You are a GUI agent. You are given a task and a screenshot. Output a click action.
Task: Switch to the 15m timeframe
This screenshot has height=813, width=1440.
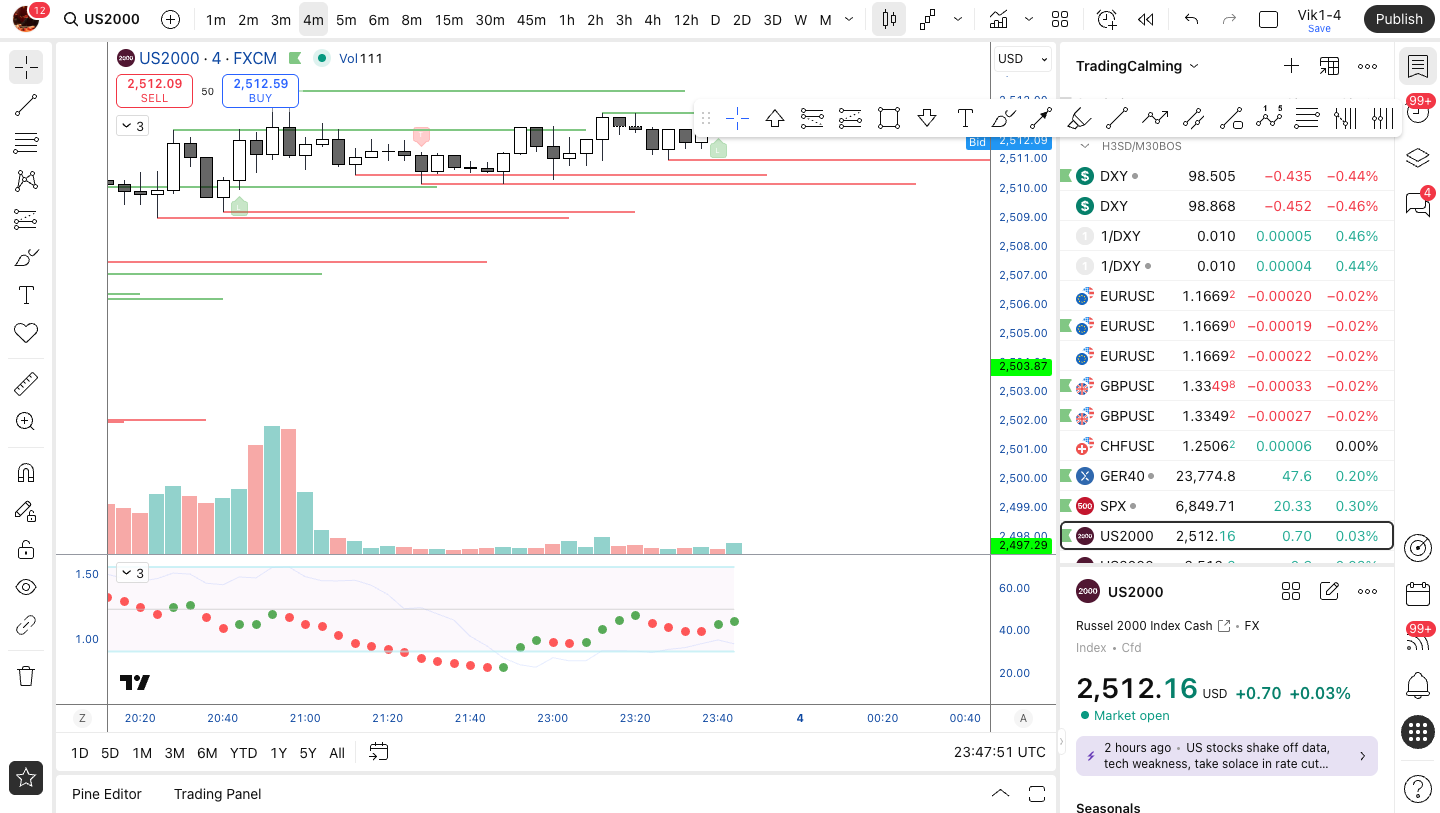[x=449, y=19]
